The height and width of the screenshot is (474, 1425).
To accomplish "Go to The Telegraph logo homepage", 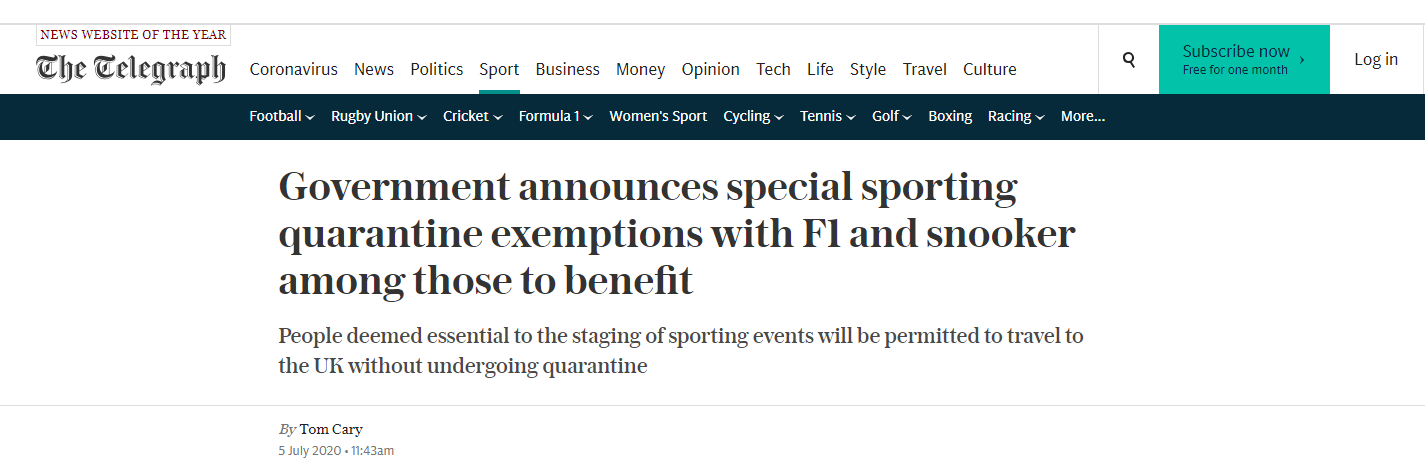I will 131,69.
